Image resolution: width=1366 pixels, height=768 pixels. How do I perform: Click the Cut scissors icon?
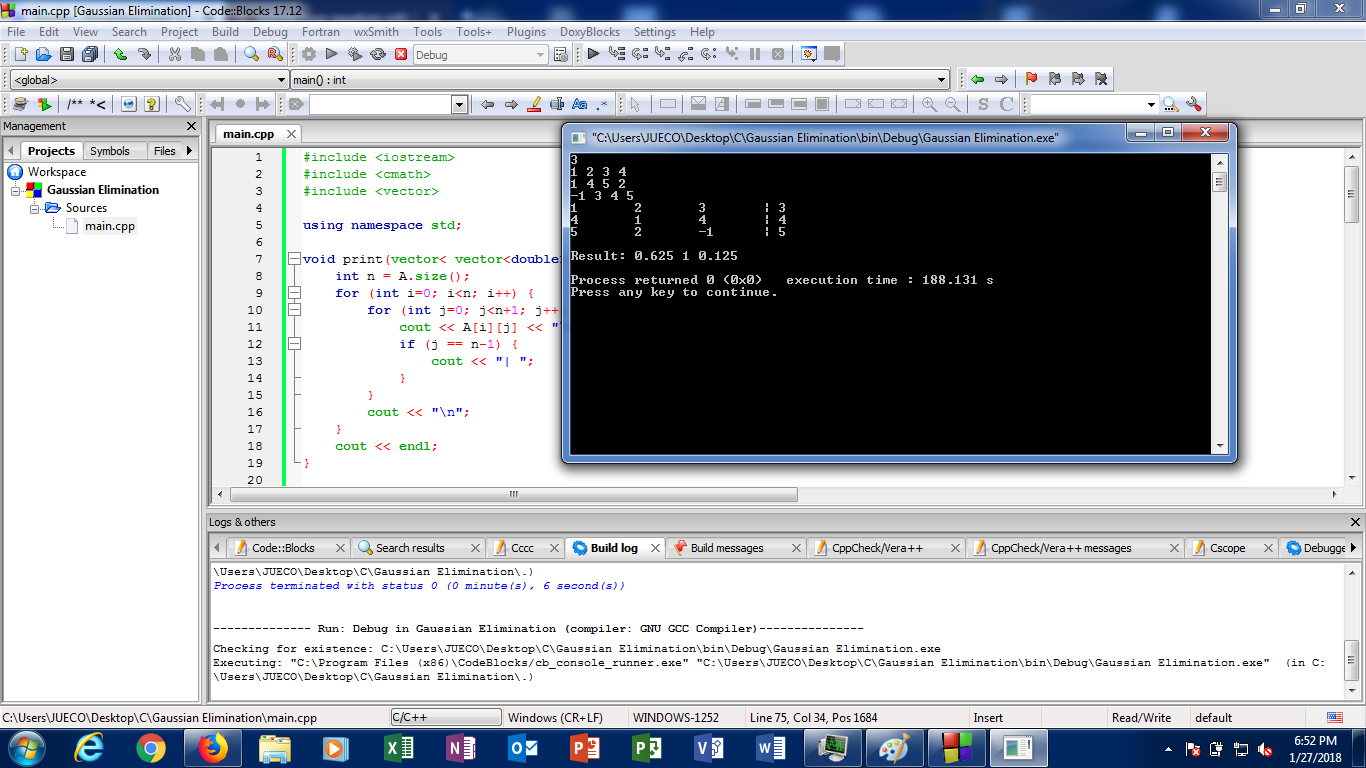click(x=175, y=54)
